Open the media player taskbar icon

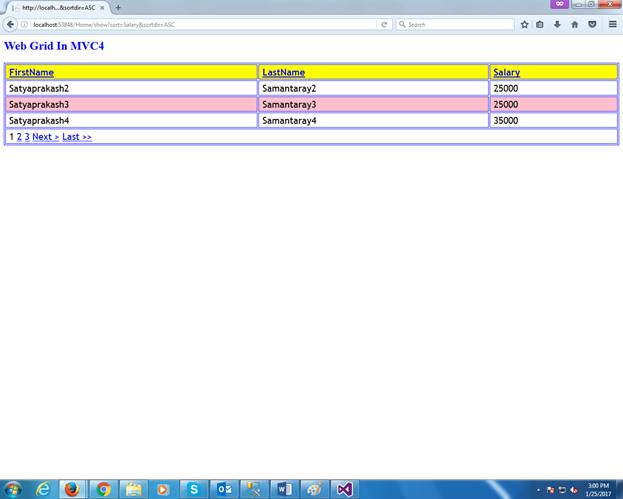[163, 489]
